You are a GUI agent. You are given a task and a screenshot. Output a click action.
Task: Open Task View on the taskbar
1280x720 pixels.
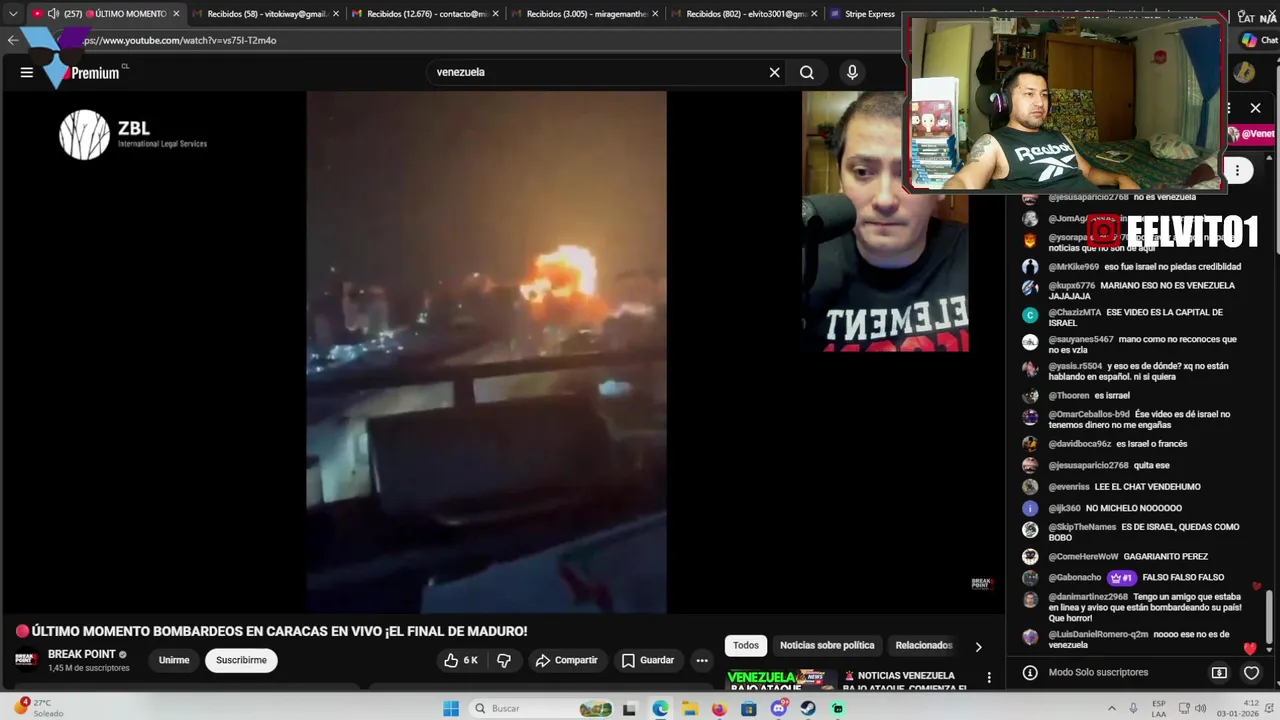630,709
